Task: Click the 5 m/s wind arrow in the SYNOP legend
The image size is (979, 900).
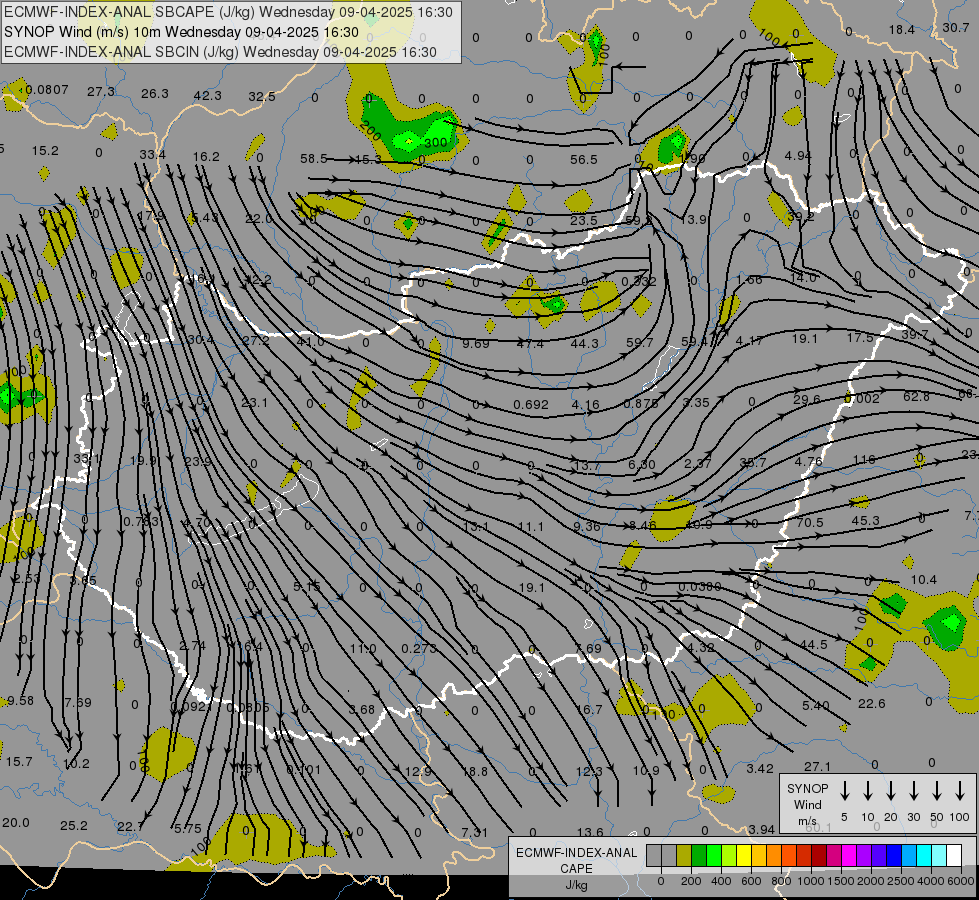Action: [844, 791]
